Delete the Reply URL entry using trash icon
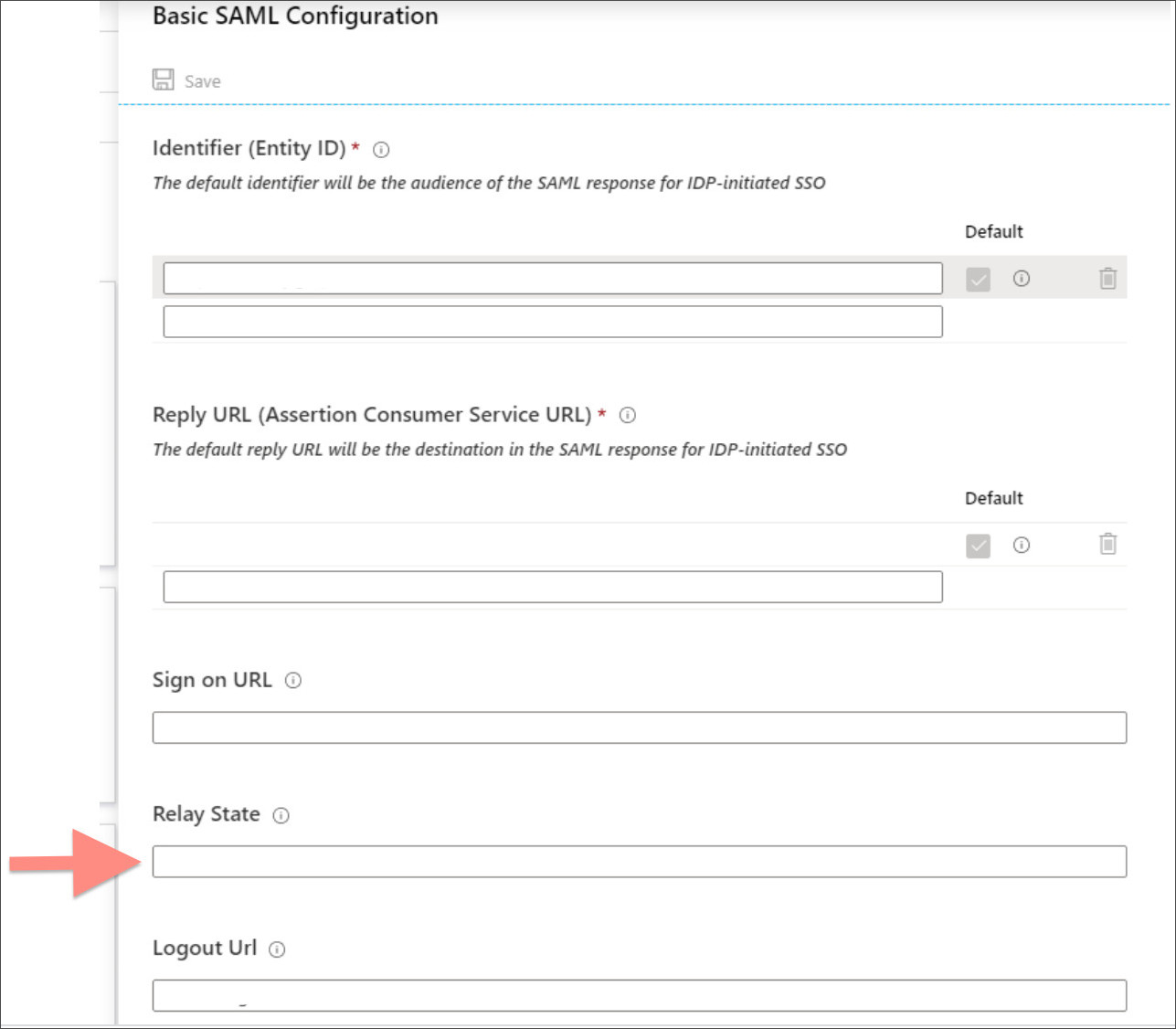Viewport: 1176px width, 1029px height. pos(1107,545)
